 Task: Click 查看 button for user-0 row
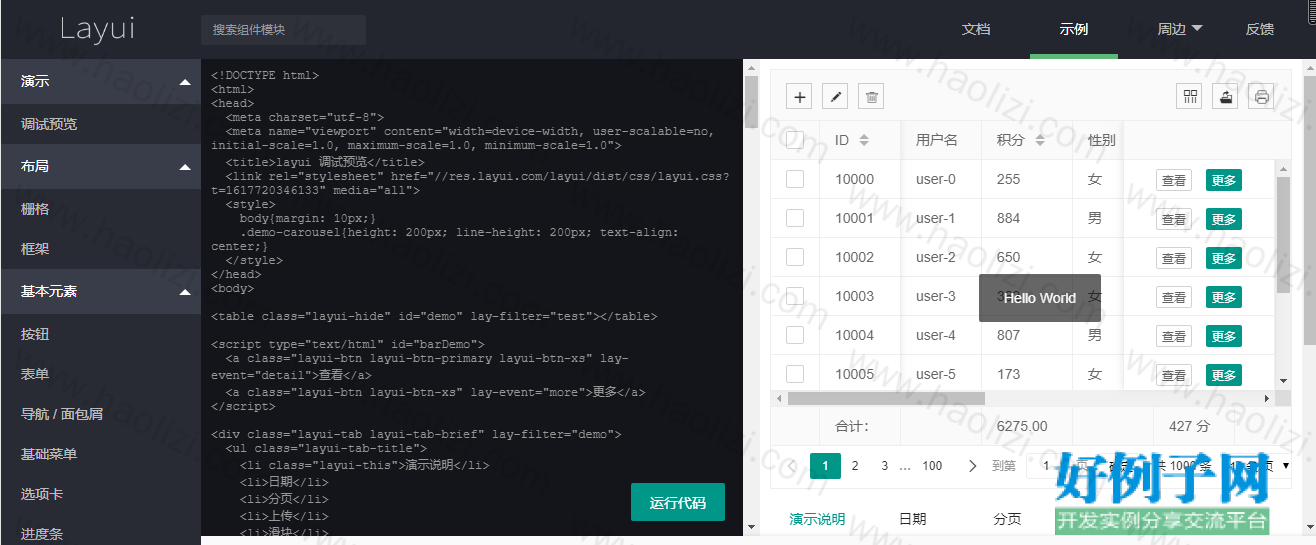tap(1174, 180)
